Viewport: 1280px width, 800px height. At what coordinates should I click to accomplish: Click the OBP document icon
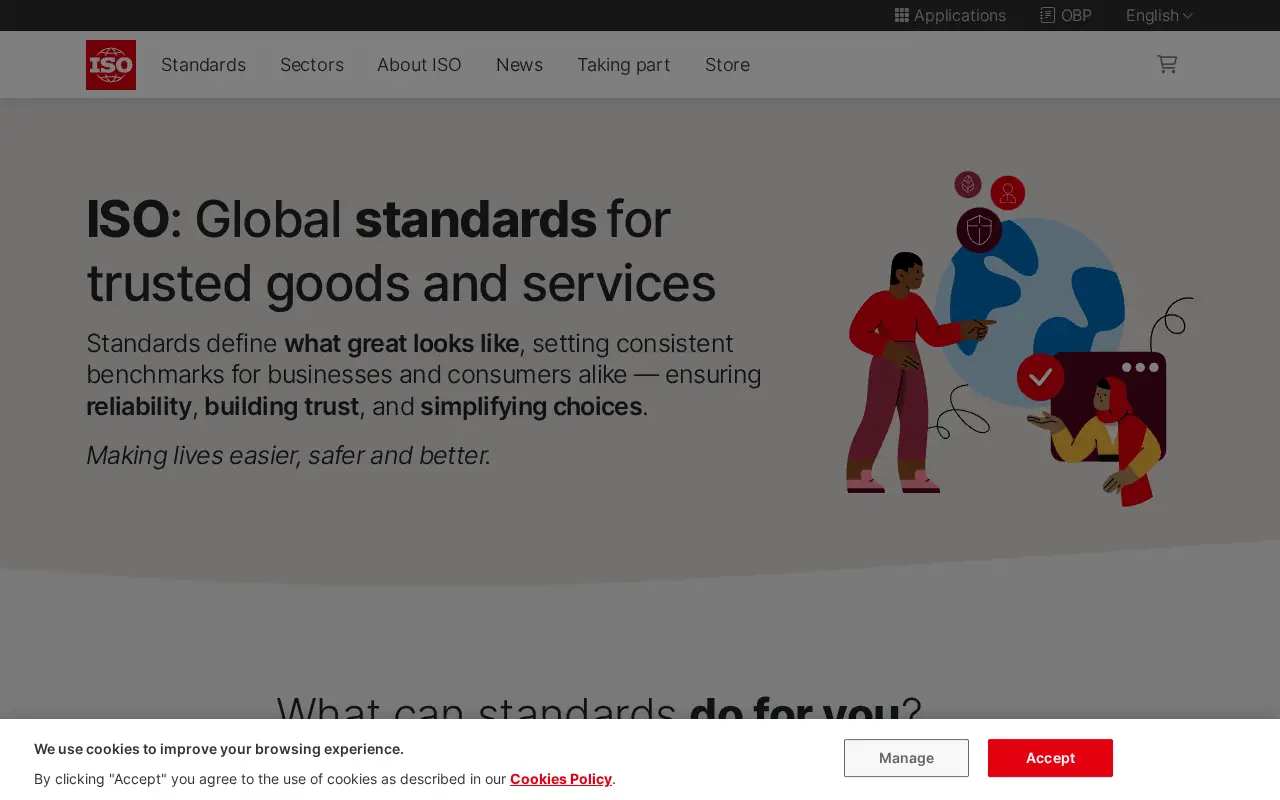(1047, 15)
